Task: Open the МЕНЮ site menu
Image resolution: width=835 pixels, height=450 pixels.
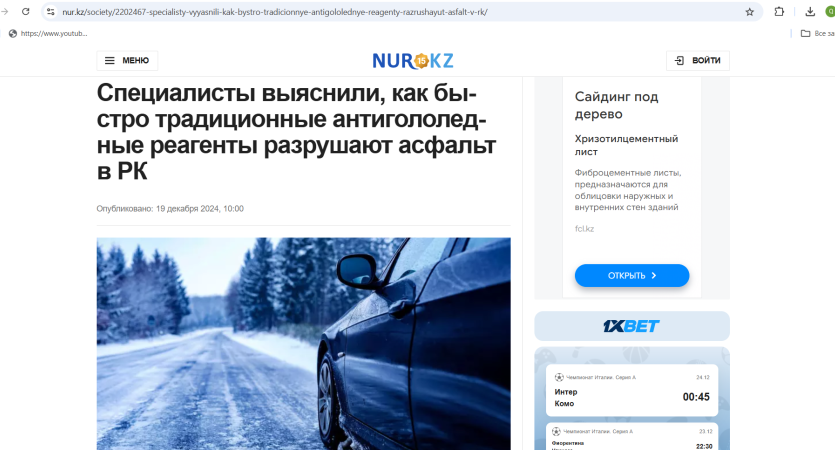Action: click(x=127, y=61)
